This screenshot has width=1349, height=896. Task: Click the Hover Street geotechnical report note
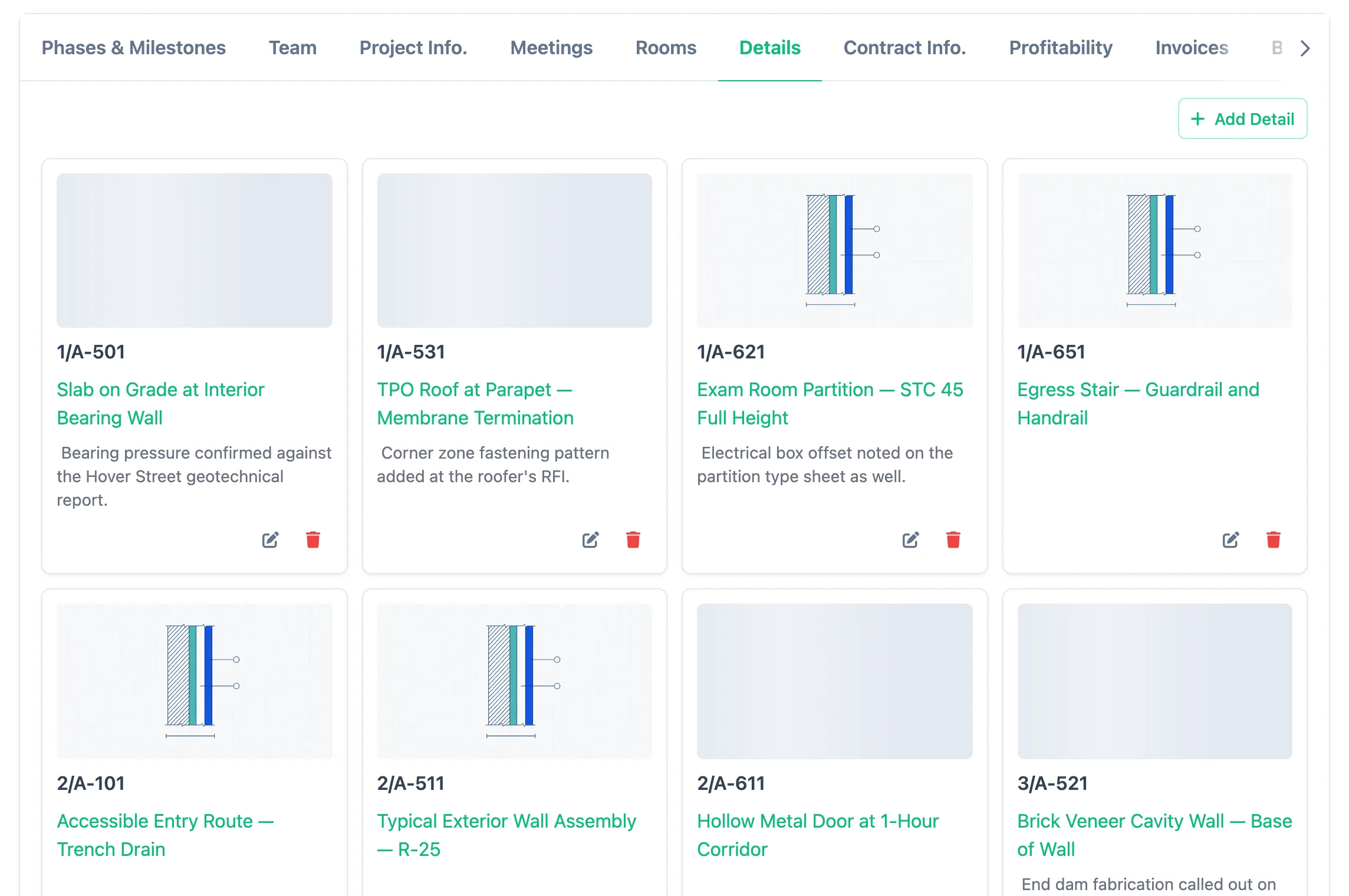(x=194, y=476)
